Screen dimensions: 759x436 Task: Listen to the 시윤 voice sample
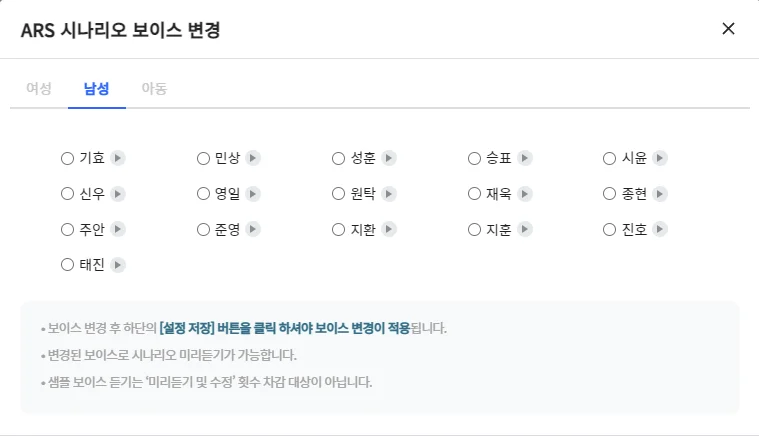tap(660, 158)
